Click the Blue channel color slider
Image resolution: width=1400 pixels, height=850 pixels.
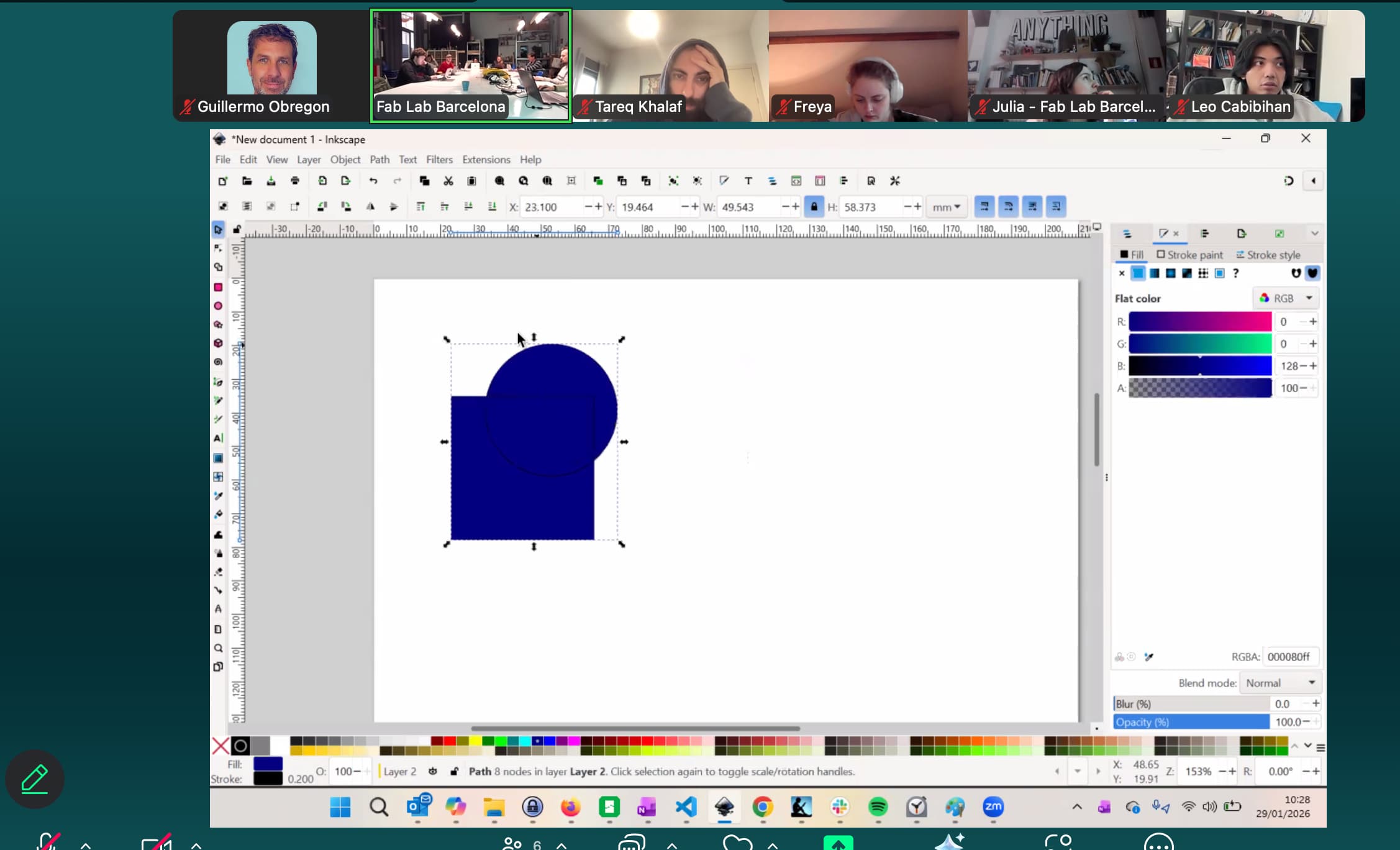tap(1199, 366)
